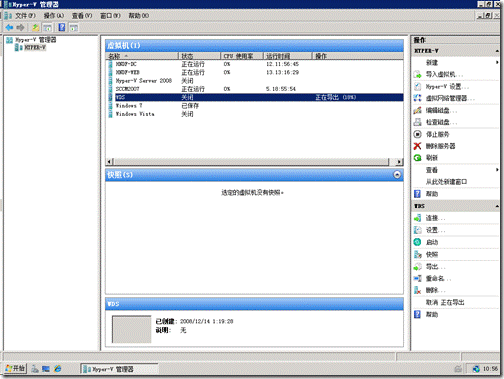Click the green 启动 start icon
Viewport: 504px width, 379px height.
pyautogui.click(x=417, y=242)
